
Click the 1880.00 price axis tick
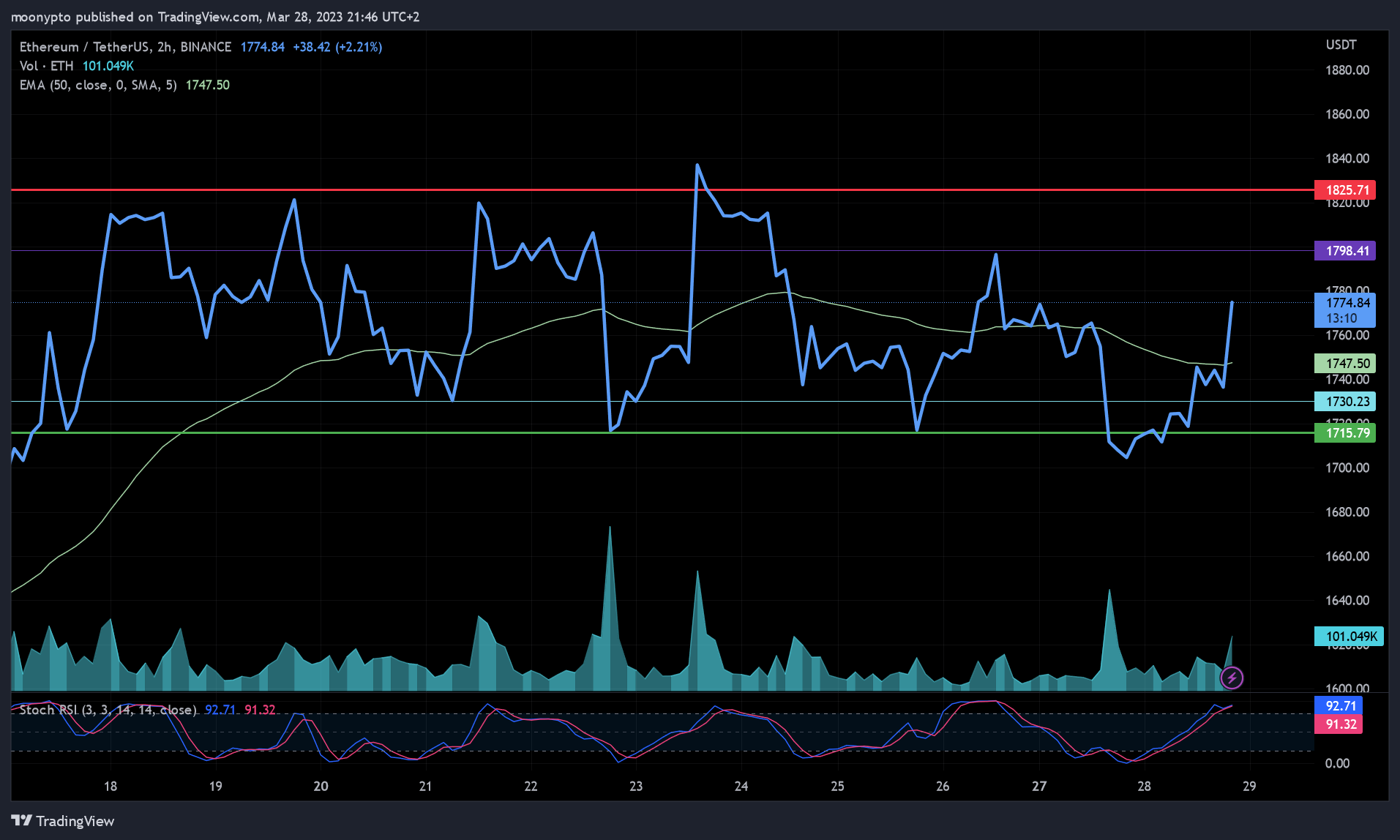point(1347,70)
